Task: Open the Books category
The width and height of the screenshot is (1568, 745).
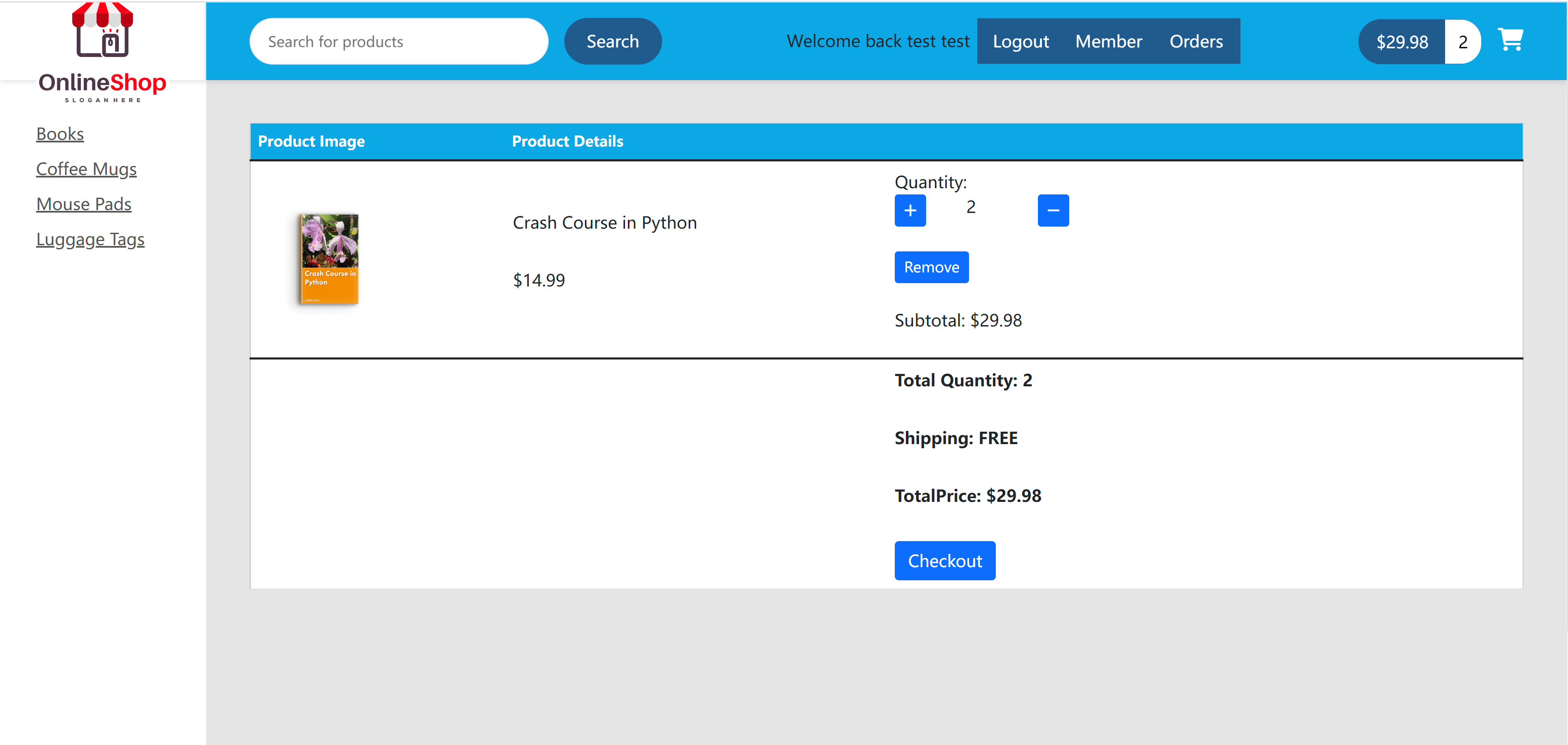Action: point(60,133)
